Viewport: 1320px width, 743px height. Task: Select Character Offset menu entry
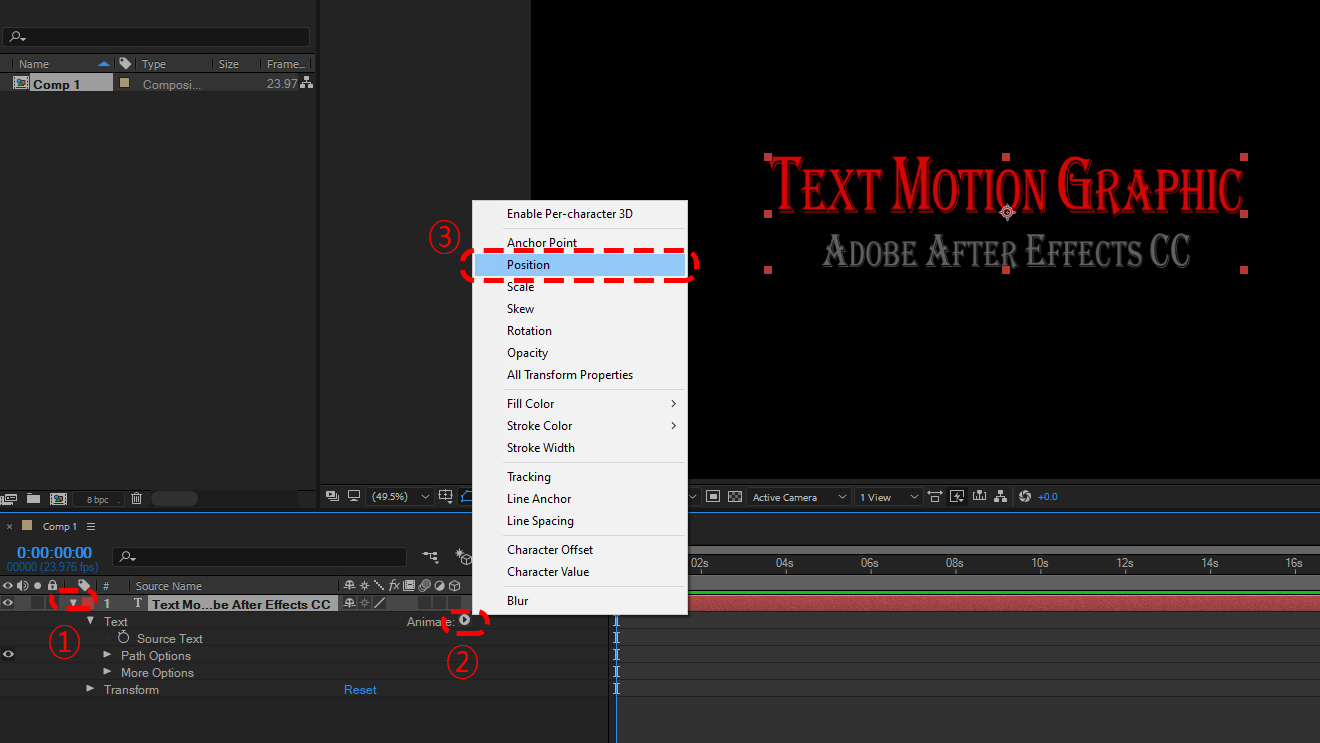pos(580,549)
